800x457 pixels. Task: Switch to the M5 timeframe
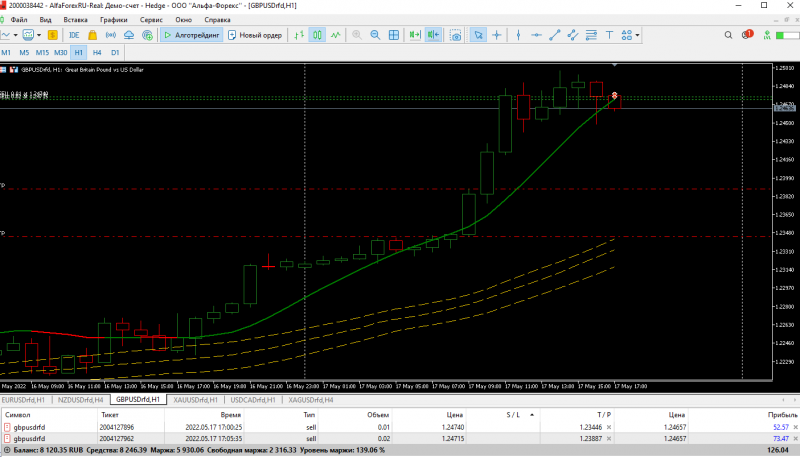click(x=24, y=53)
